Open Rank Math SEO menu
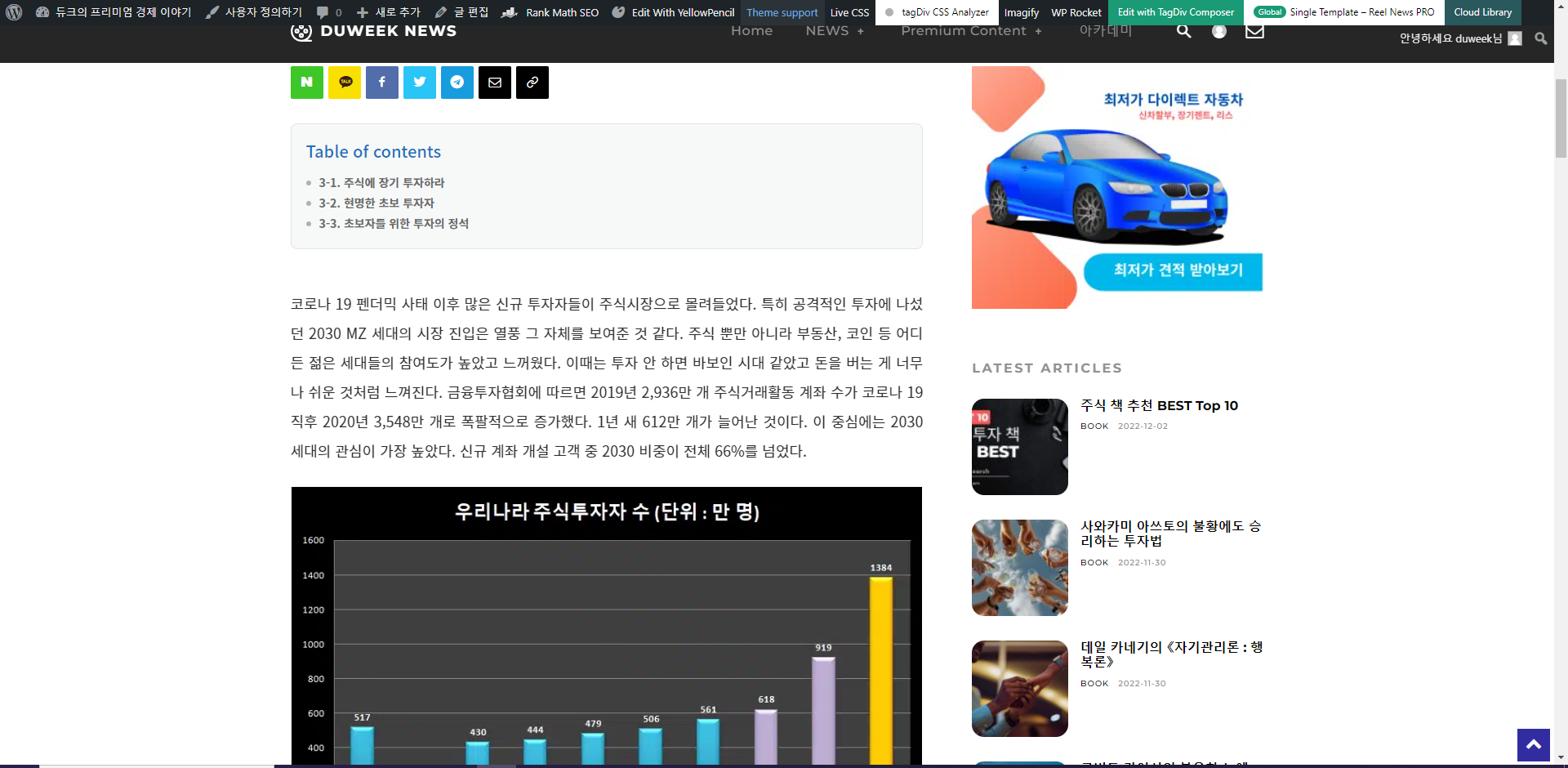 (550, 12)
